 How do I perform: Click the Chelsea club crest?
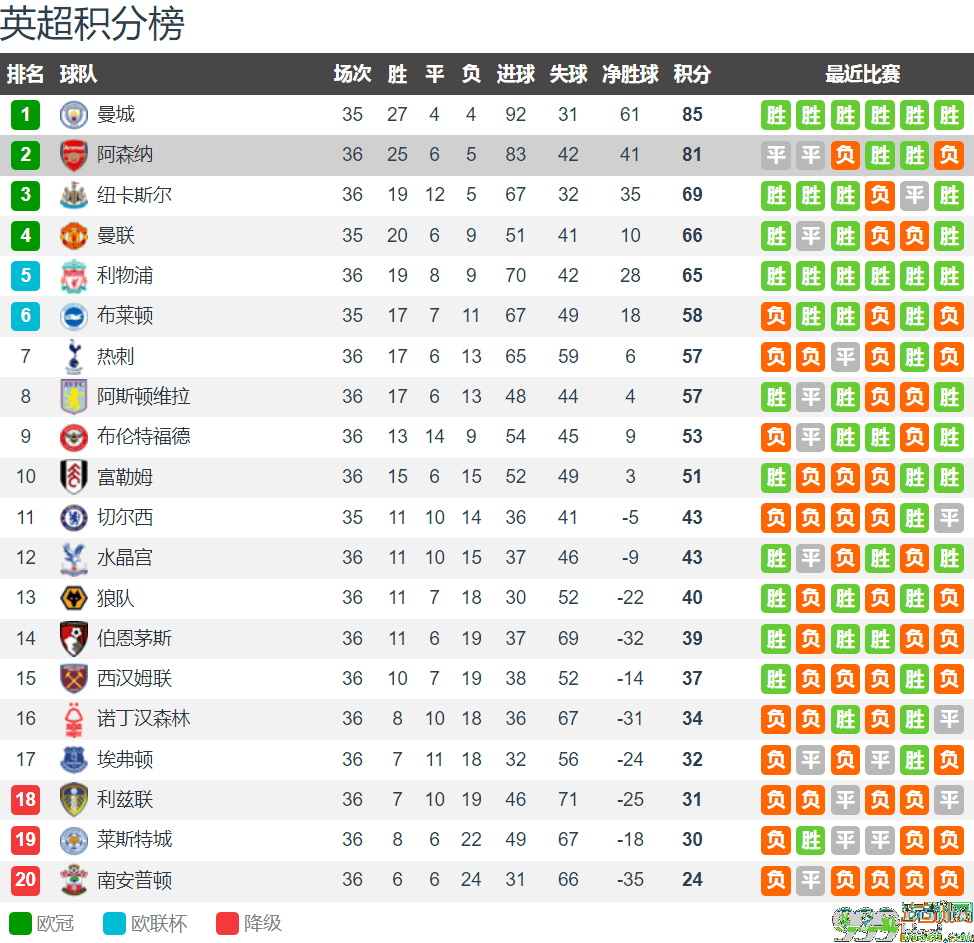[x=73, y=517]
